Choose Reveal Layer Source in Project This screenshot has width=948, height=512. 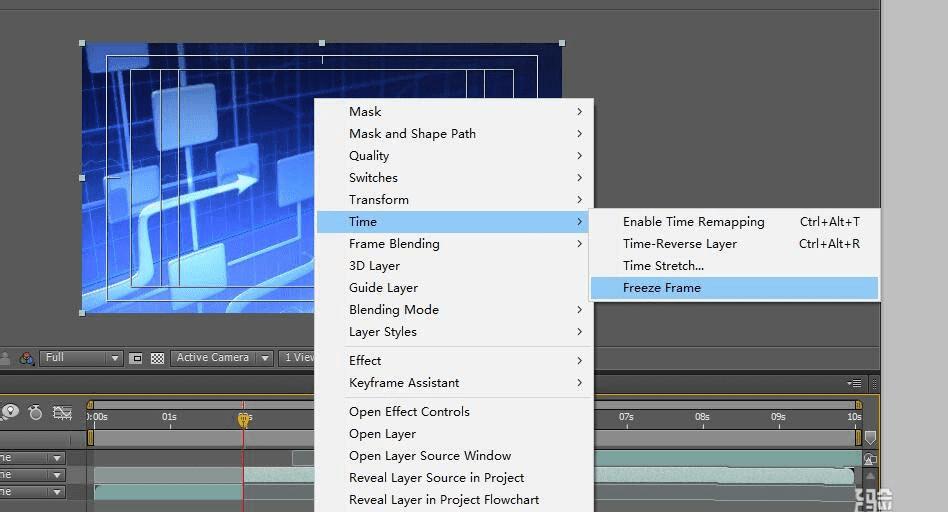(455, 478)
